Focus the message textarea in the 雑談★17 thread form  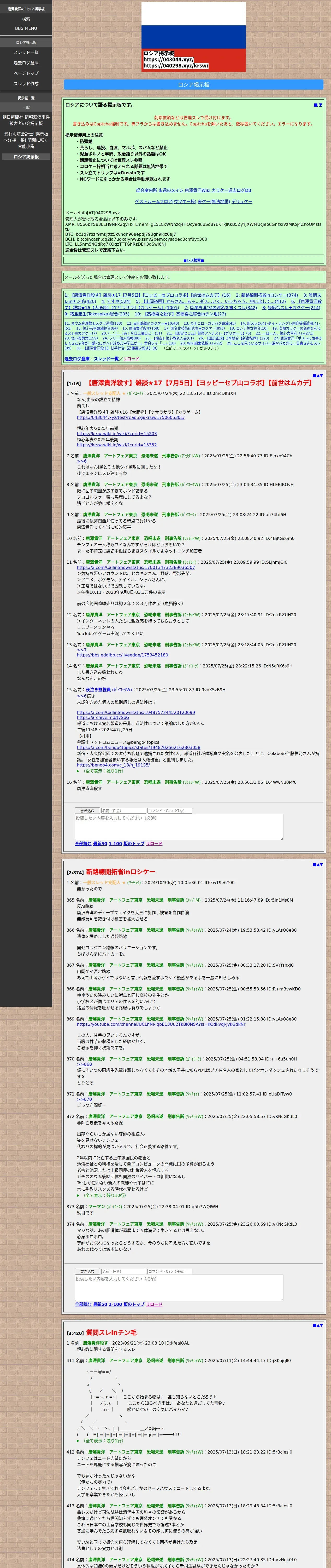click(x=179, y=827)
